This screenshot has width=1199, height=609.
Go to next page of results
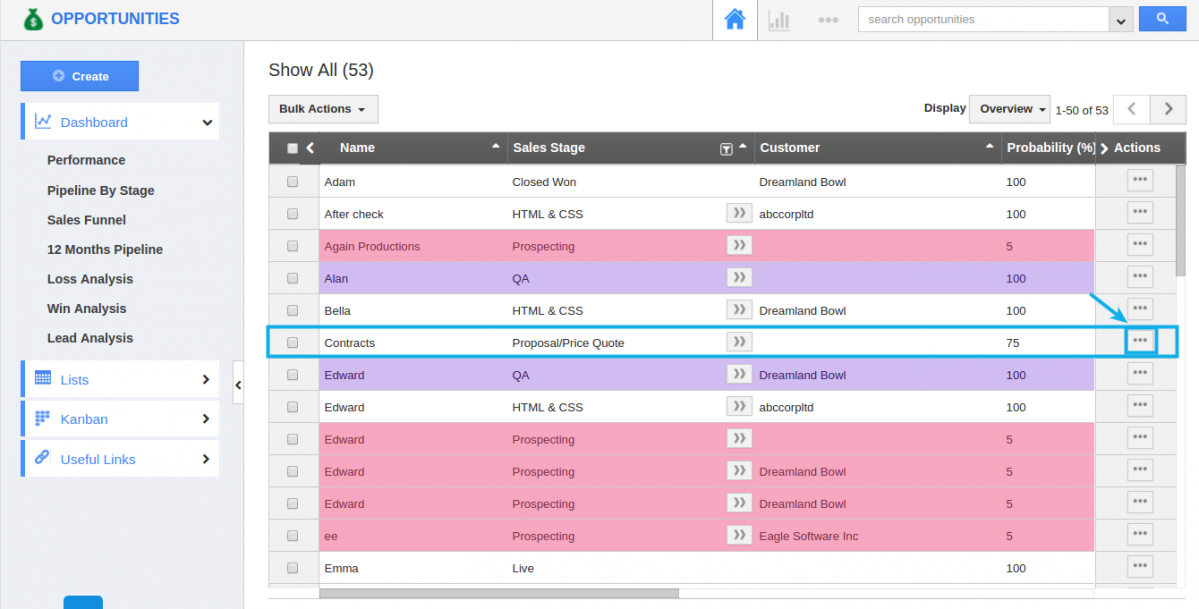click(1167, 109)
